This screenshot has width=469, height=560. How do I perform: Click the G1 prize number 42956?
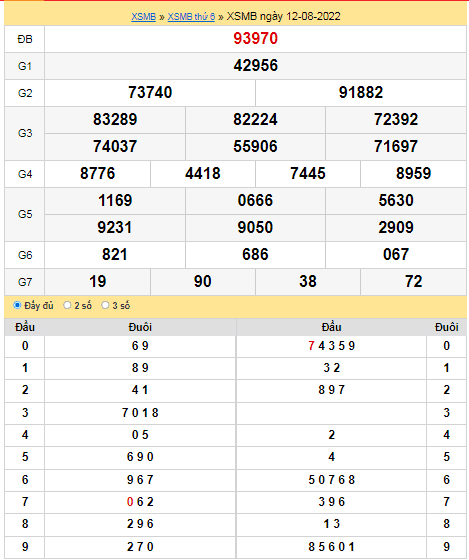coord(255,66)
